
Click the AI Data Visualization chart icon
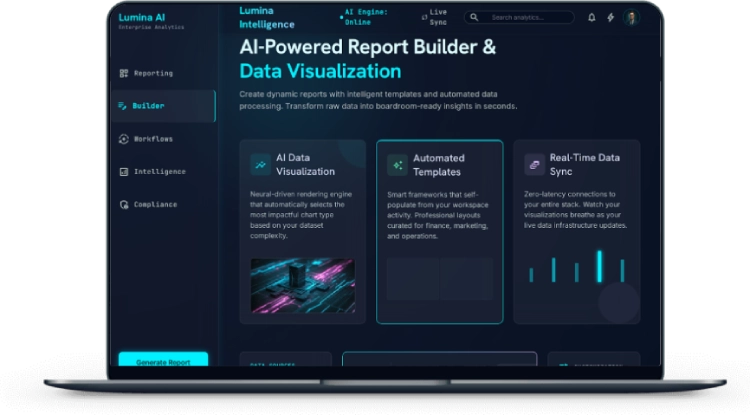(260, 165)
